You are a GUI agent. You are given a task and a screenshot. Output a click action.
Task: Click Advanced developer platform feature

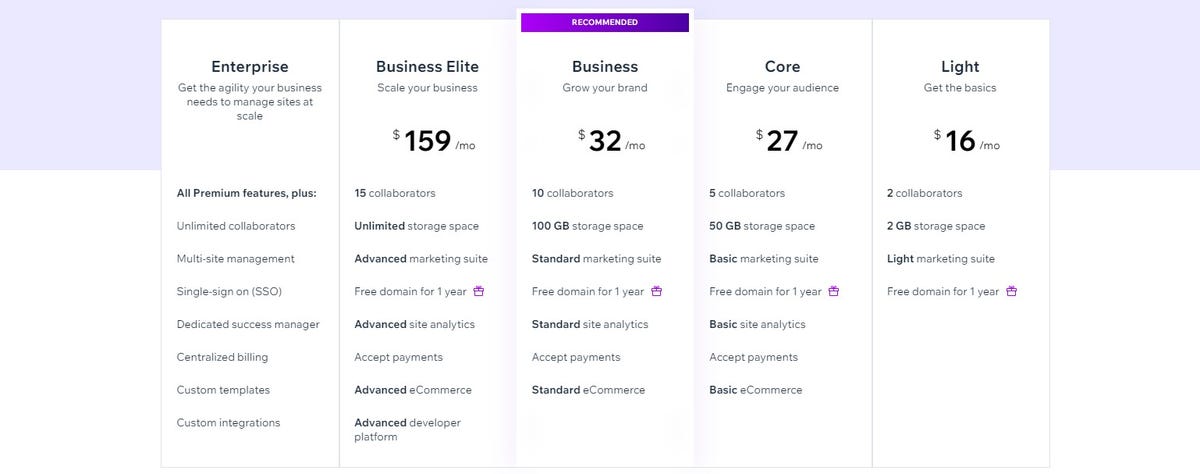(407, 430)
